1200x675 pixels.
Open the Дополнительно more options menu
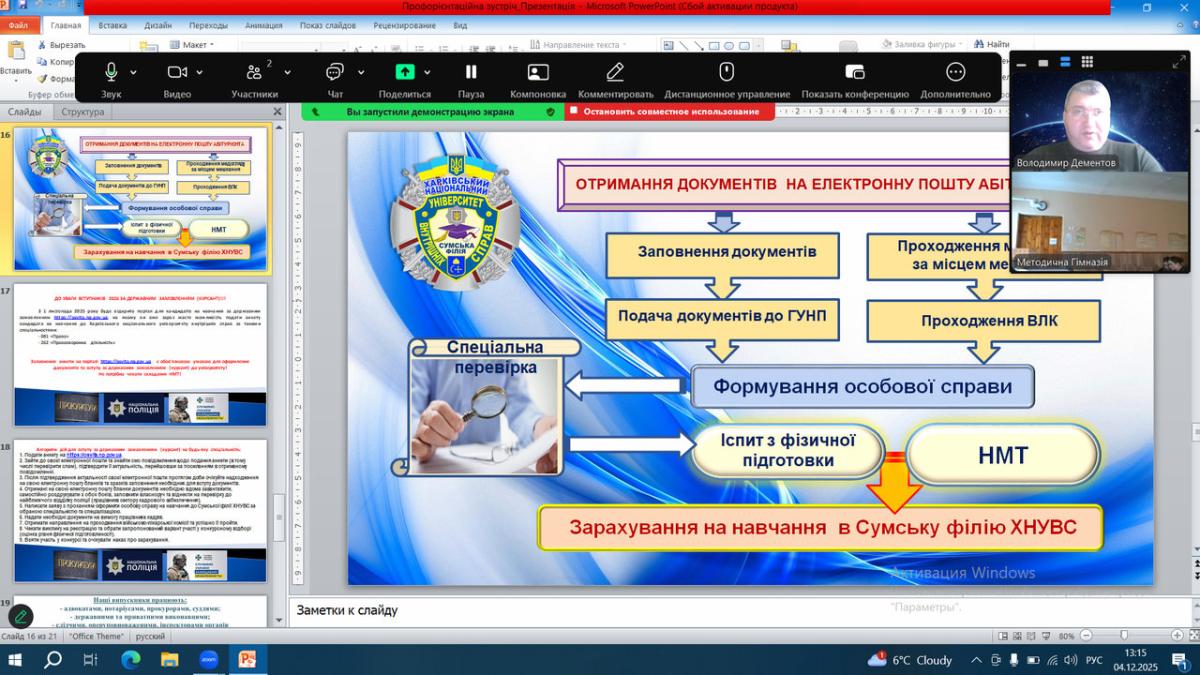click(x=955, y=73)
